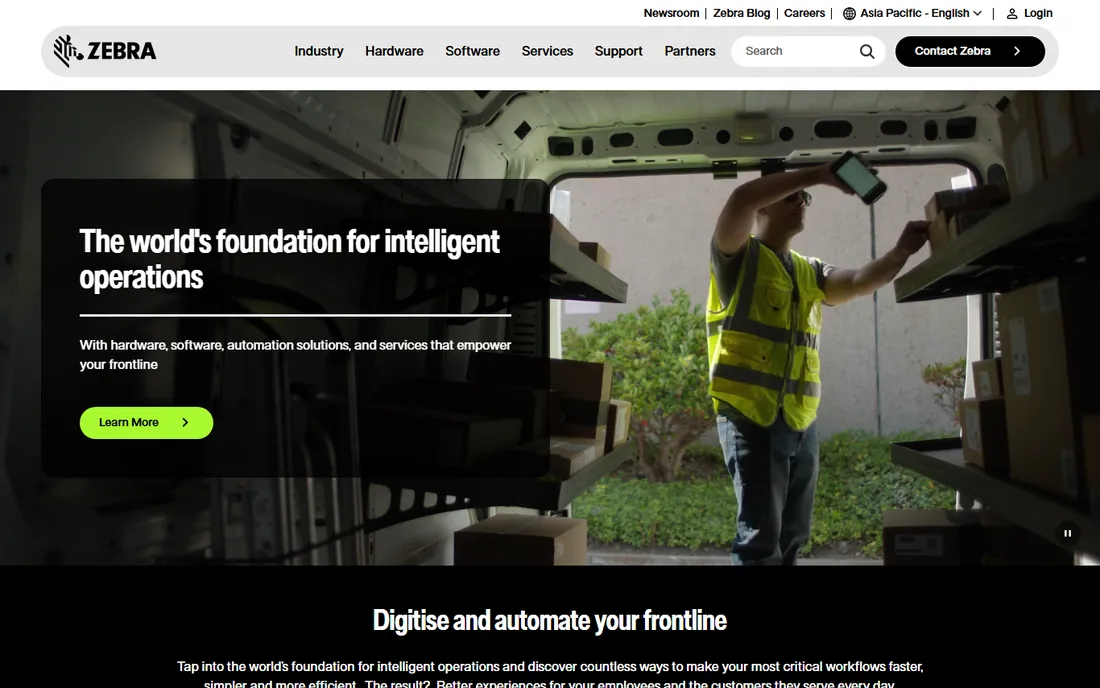Expand the Asia Pacific - English region dropdown

[912, 13]
